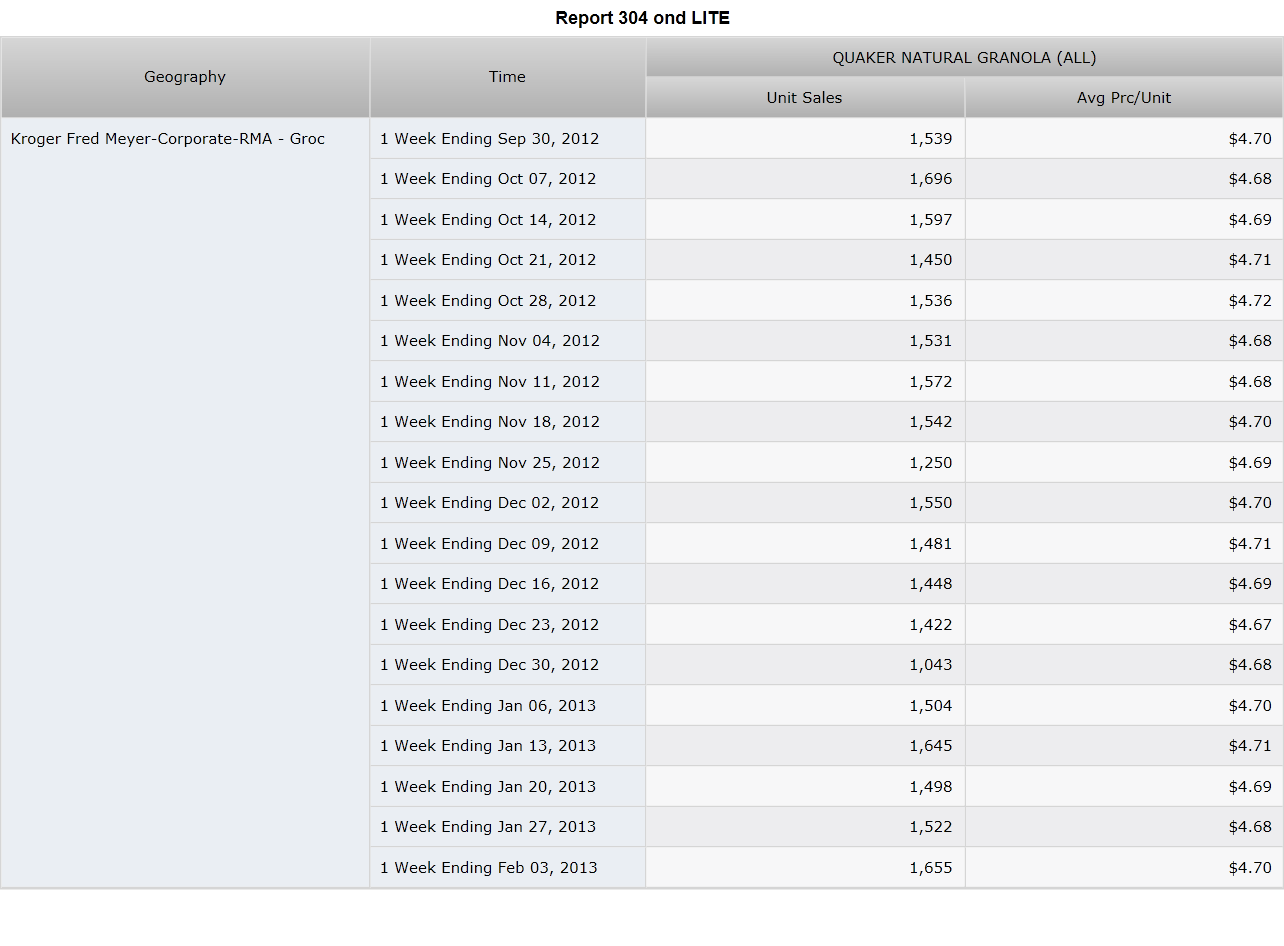
Task: Click the $4.68 price for Nov 11, 2012
Action: 1250,382
